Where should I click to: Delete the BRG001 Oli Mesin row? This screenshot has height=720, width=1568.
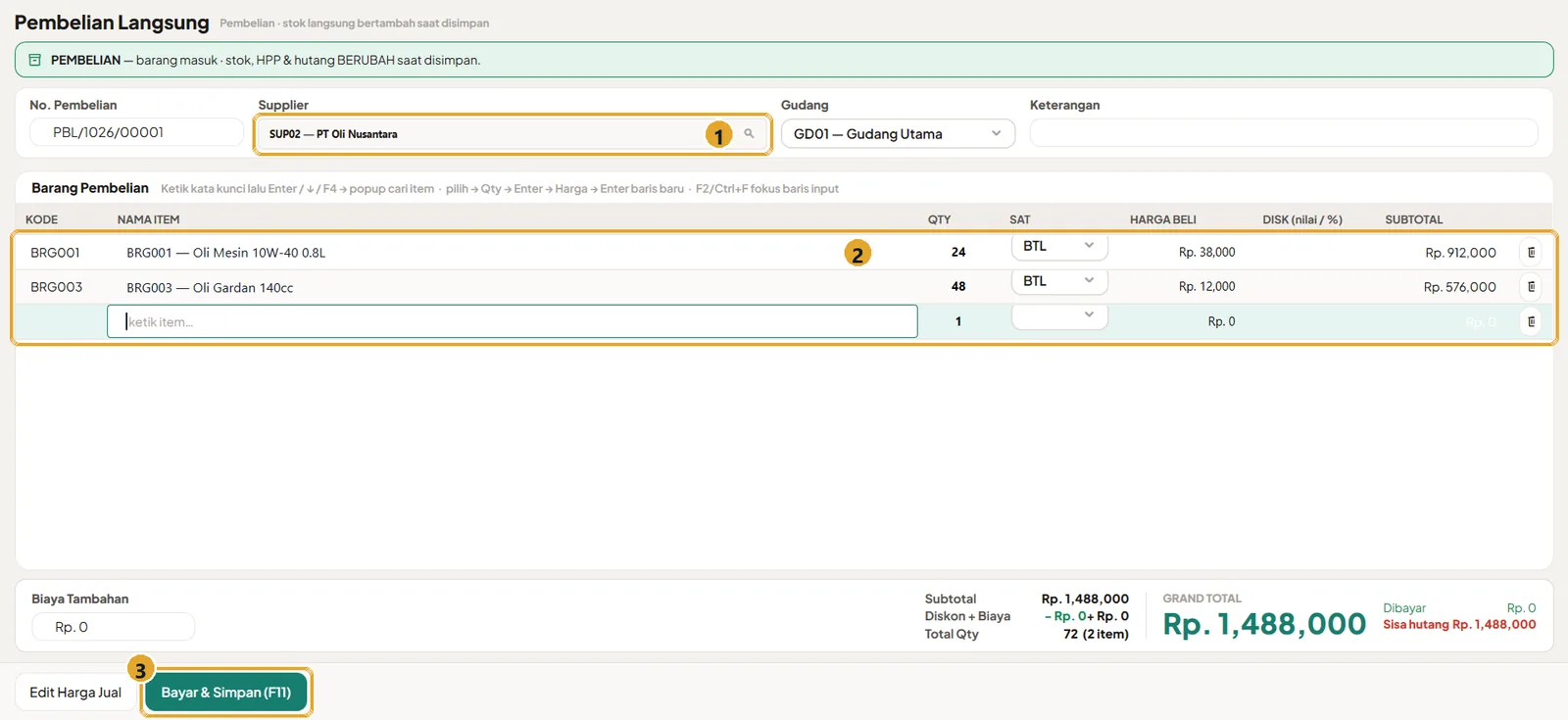[x=1531, y=253]
